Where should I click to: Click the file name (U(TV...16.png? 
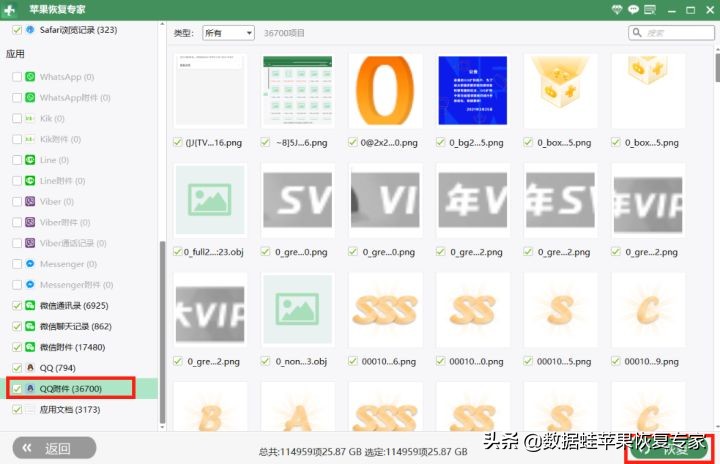pos(214,142)
